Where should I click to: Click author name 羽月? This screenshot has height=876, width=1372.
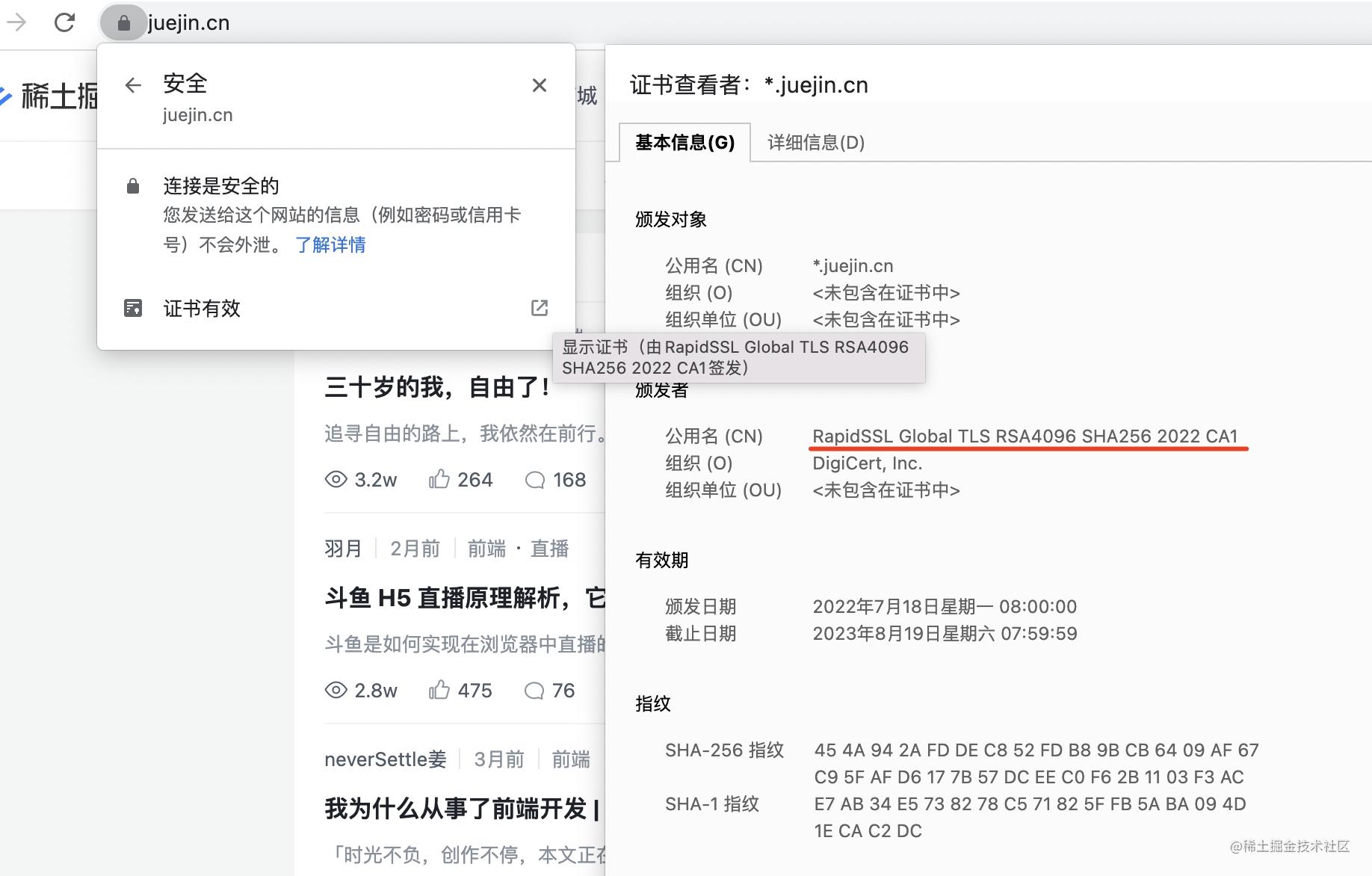(343, 549)
